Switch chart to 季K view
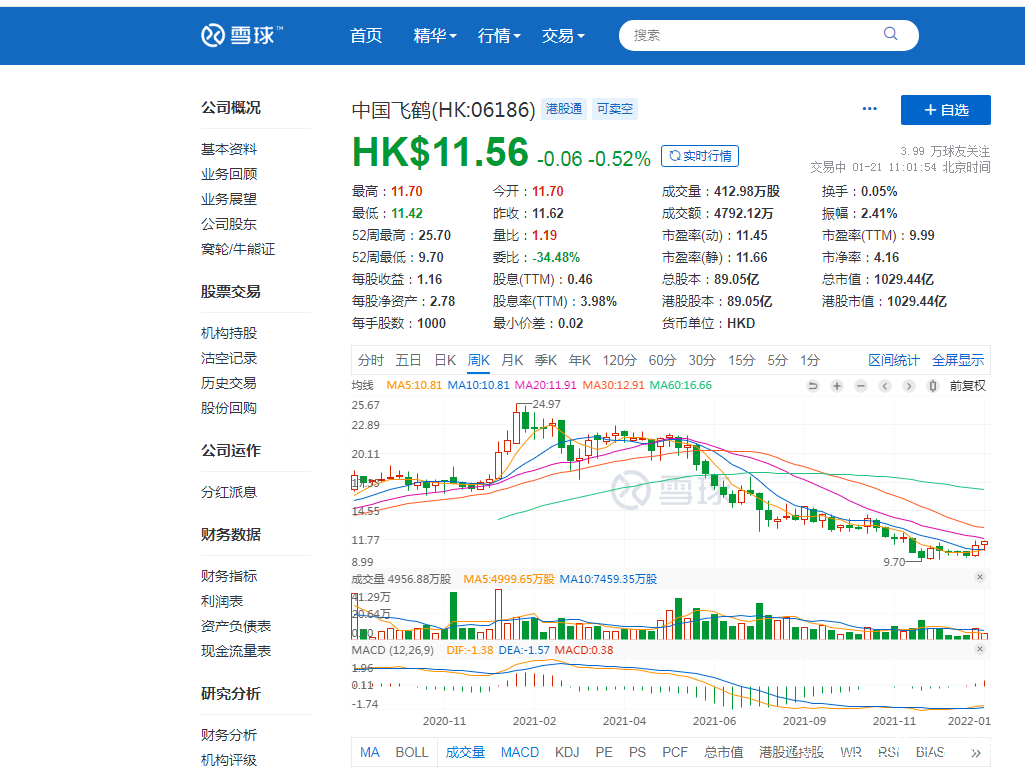The height and width of the screenshot is (772, 1025). (x=546, y=360)
